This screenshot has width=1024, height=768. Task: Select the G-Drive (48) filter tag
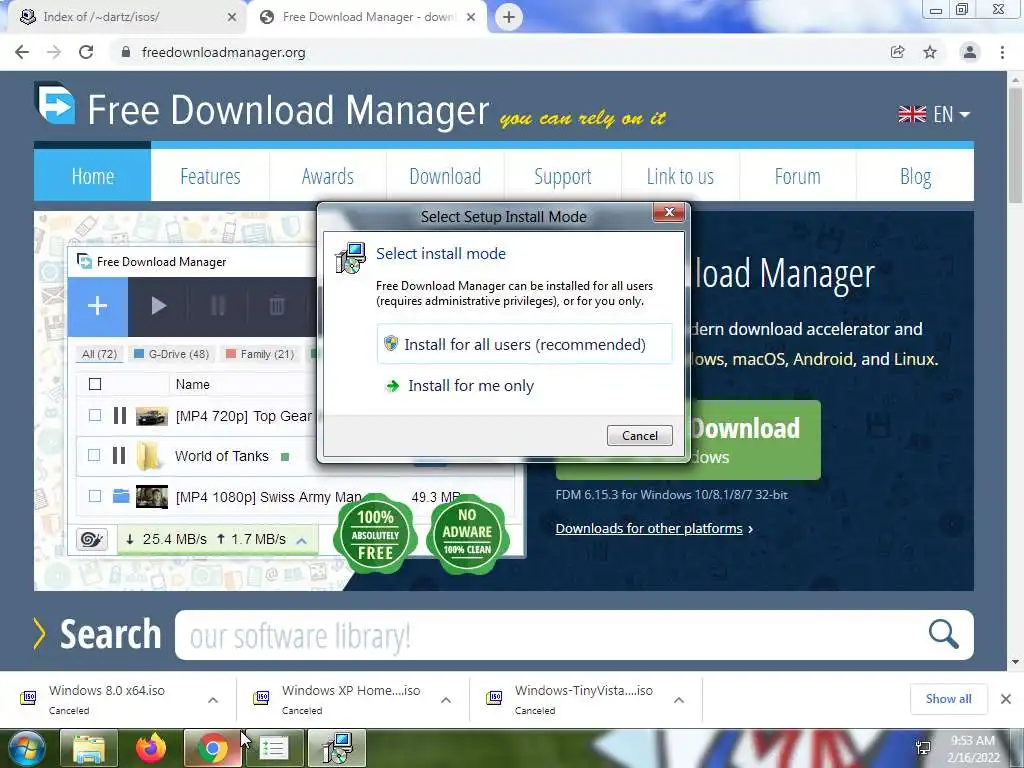(x=171, y=354)
